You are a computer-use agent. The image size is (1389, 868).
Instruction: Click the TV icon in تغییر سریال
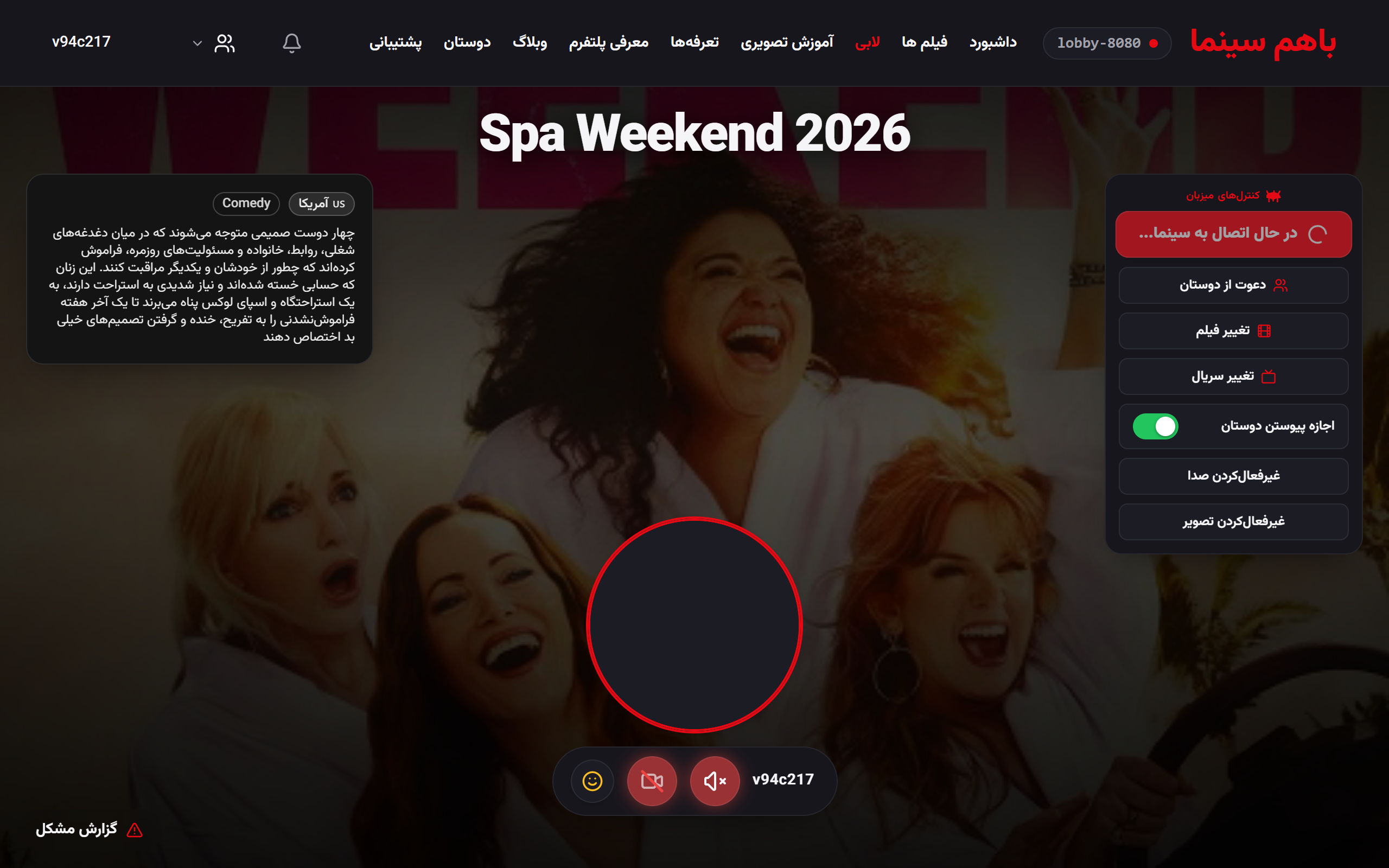tap(1269, 376)
